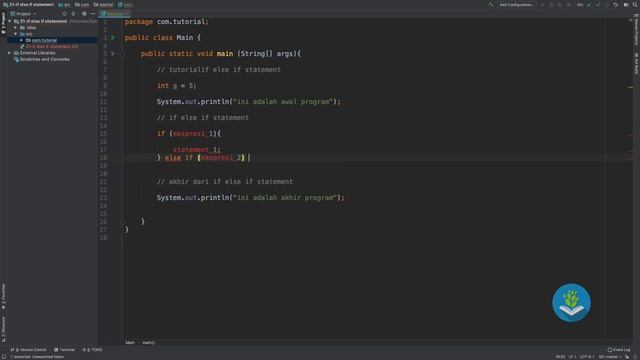Click the Git update project icon
The height and width of the screenshot is (360, 640).
[x=589, y=4]
